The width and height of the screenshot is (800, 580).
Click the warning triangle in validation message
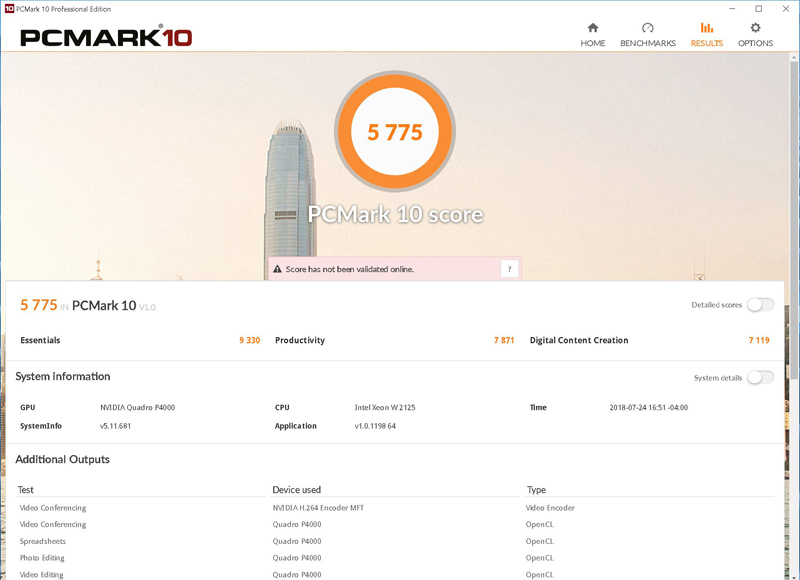click(x=278, y=269)
